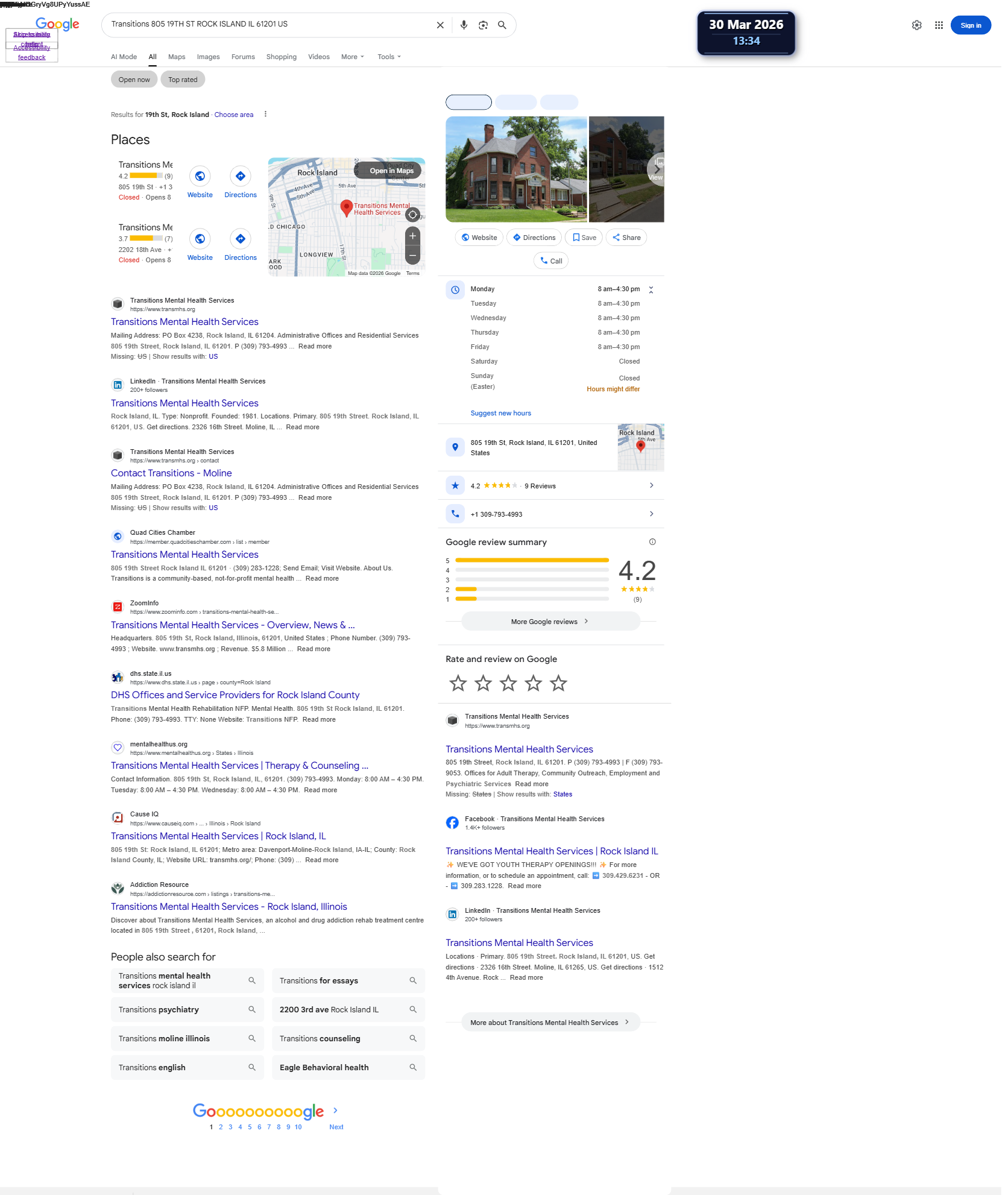The width and height of the screenshot is (1008, 1195).
Task: Click Share button in knowledge panel
Action: point(626,238)
